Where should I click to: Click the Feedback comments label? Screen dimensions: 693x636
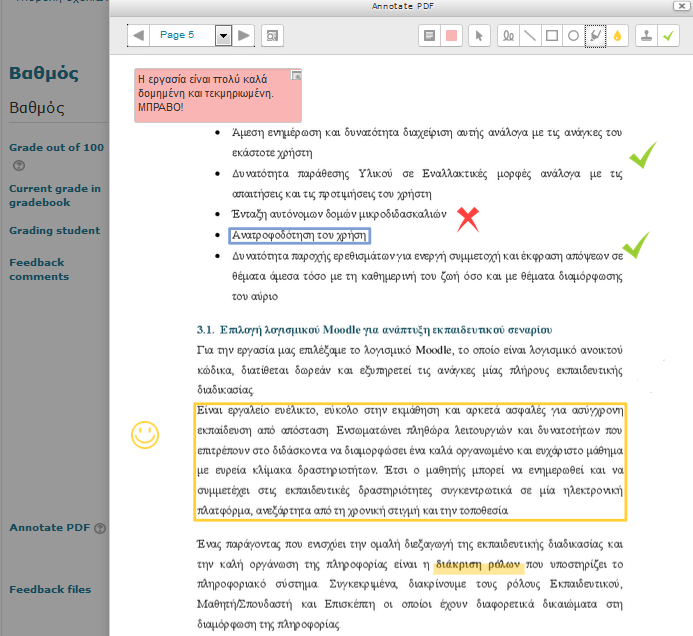pos(39,269)
